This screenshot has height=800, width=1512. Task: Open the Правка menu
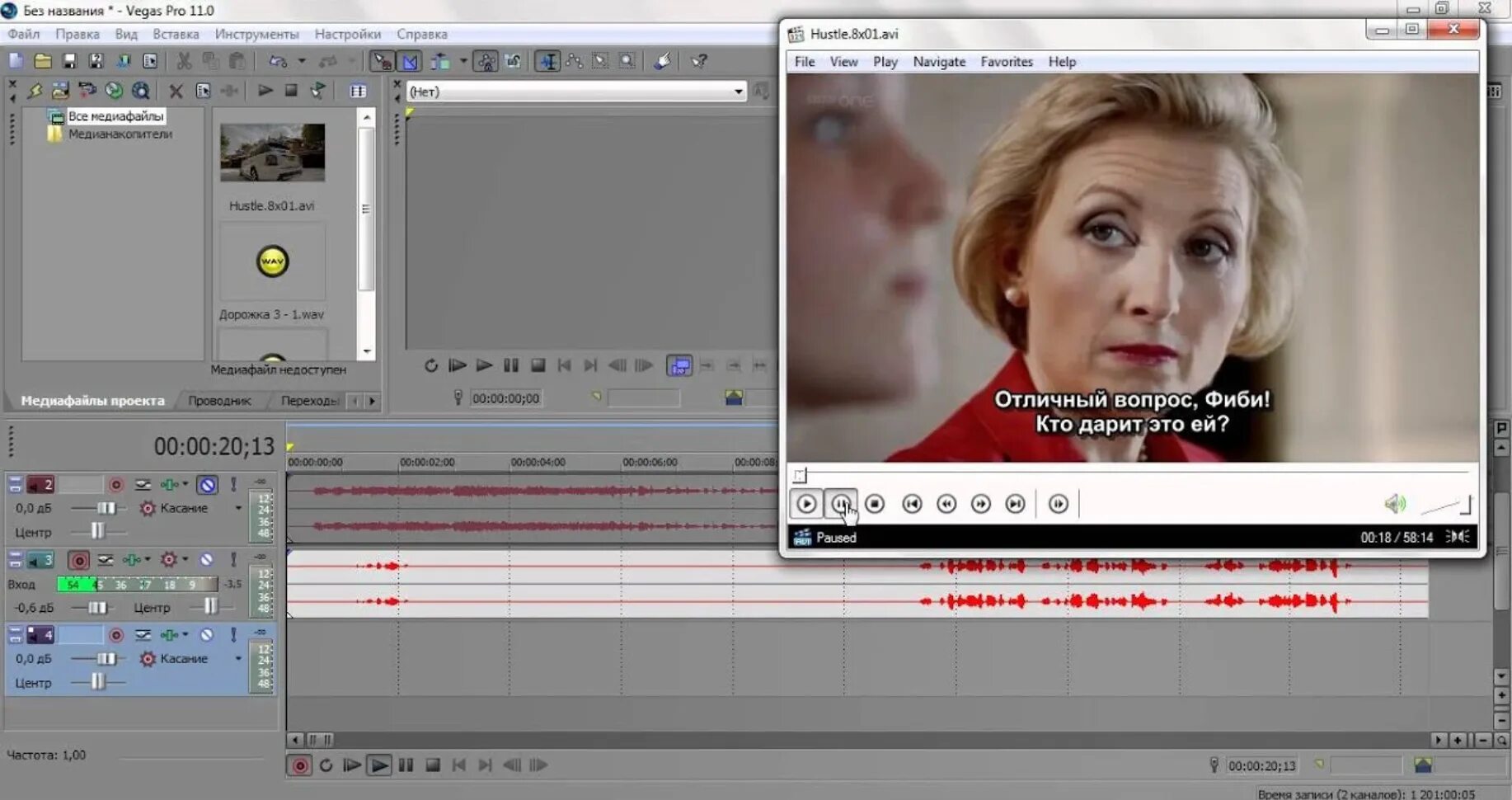pyautogui.click(x=77, y=34)
